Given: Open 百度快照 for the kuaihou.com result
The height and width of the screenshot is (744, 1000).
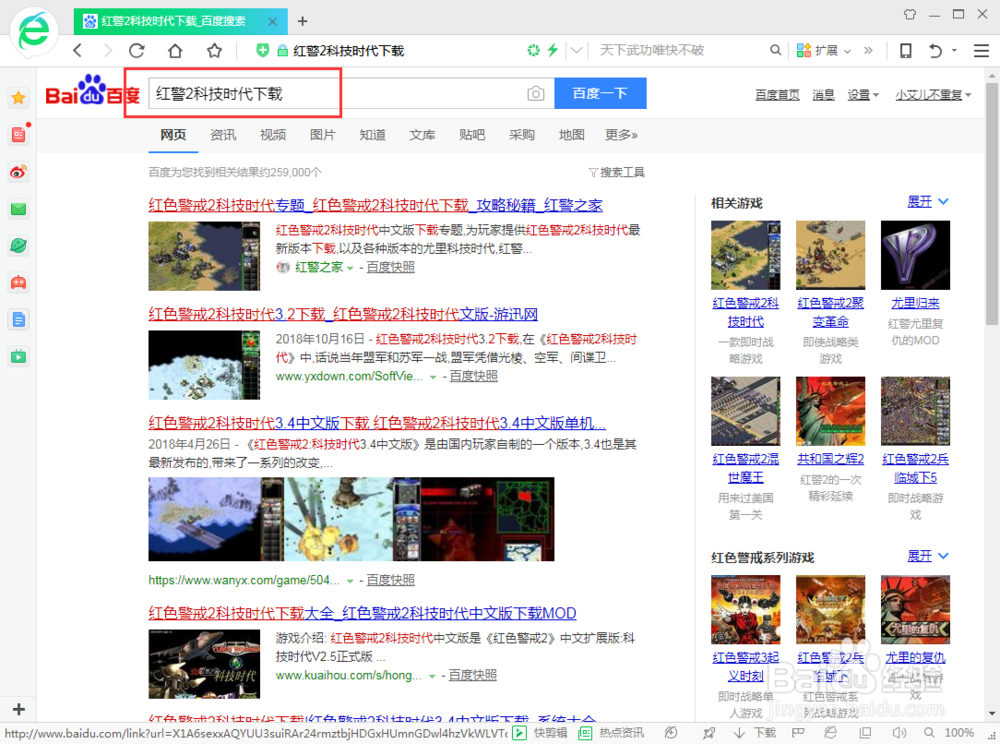Looking at the screenshot, I should tap(473, 675).
